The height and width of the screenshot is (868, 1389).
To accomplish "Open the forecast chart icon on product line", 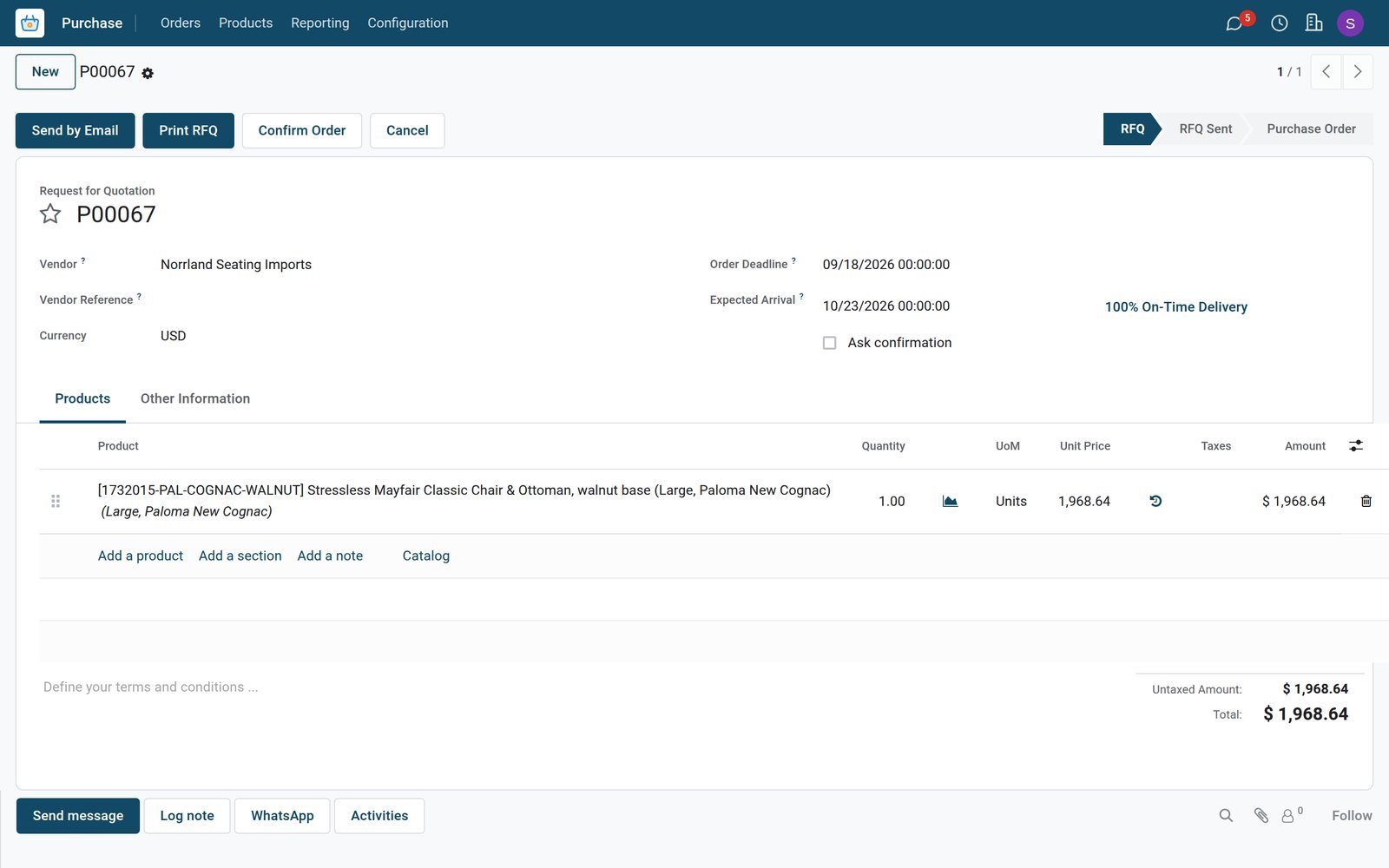I will click(950, 501).
